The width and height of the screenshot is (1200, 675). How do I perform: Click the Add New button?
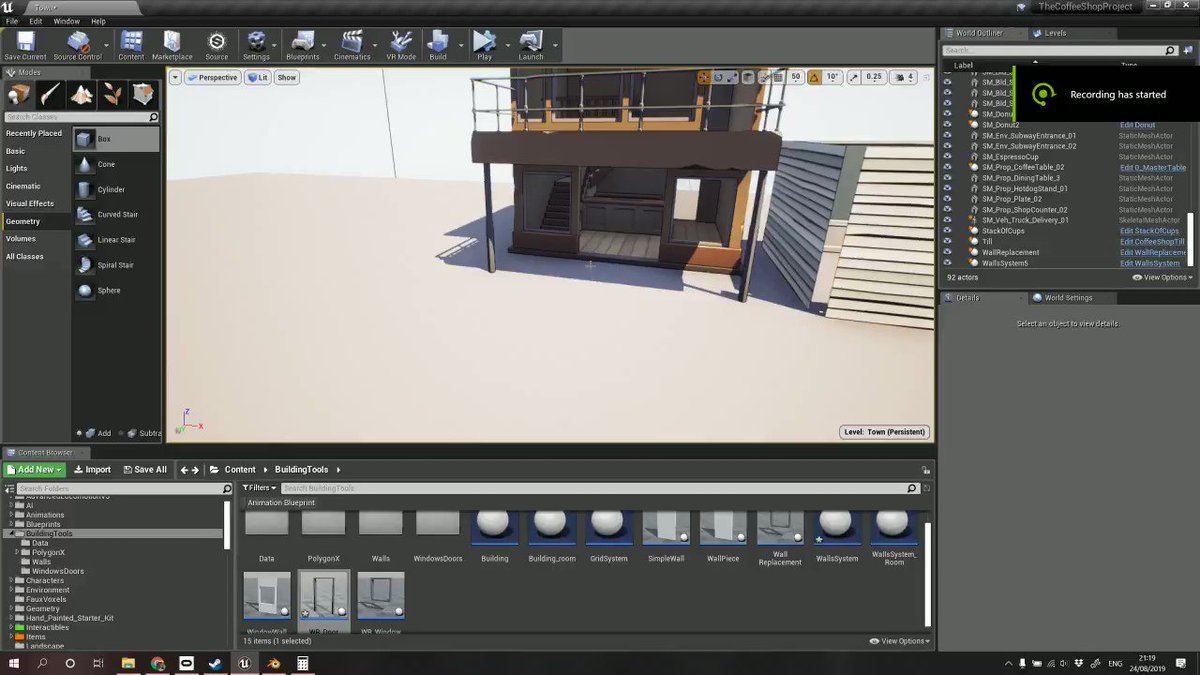(x=35, y=469)
